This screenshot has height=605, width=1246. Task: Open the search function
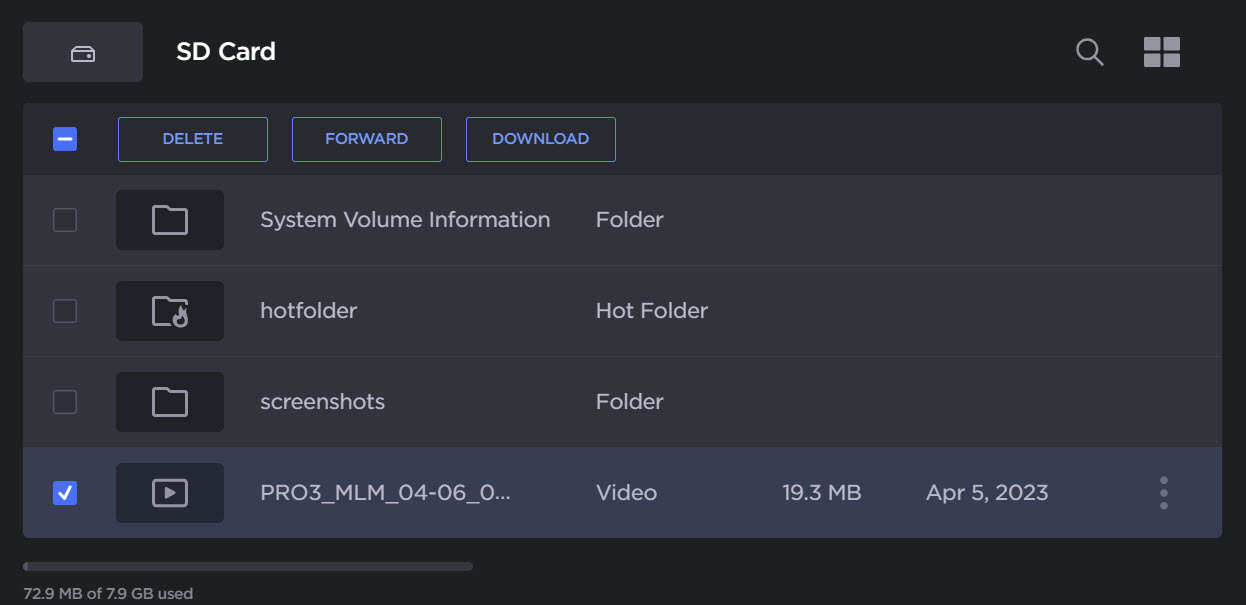(1089, 52)
